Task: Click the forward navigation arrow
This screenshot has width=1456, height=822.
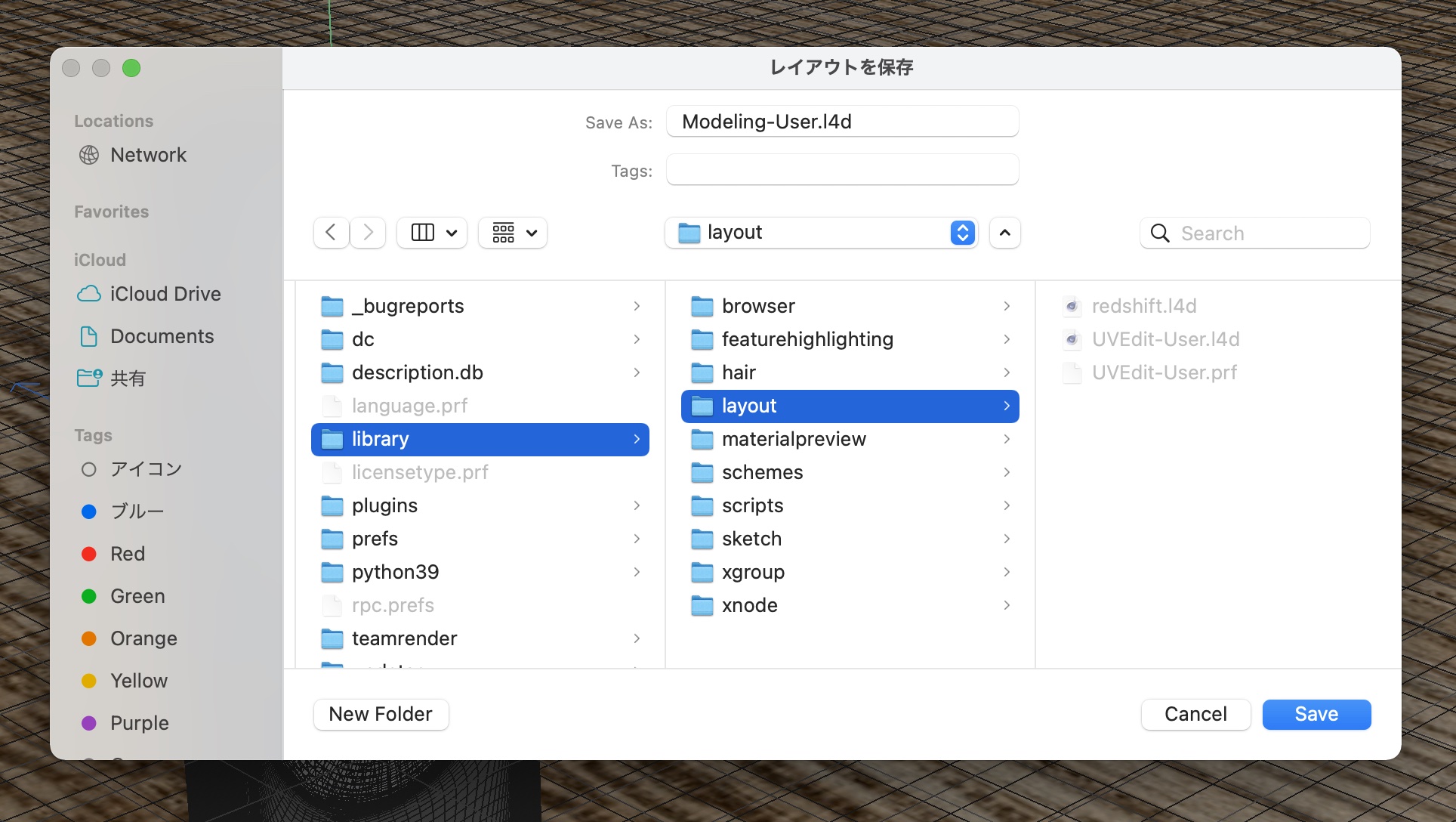Action: [368, 233]
